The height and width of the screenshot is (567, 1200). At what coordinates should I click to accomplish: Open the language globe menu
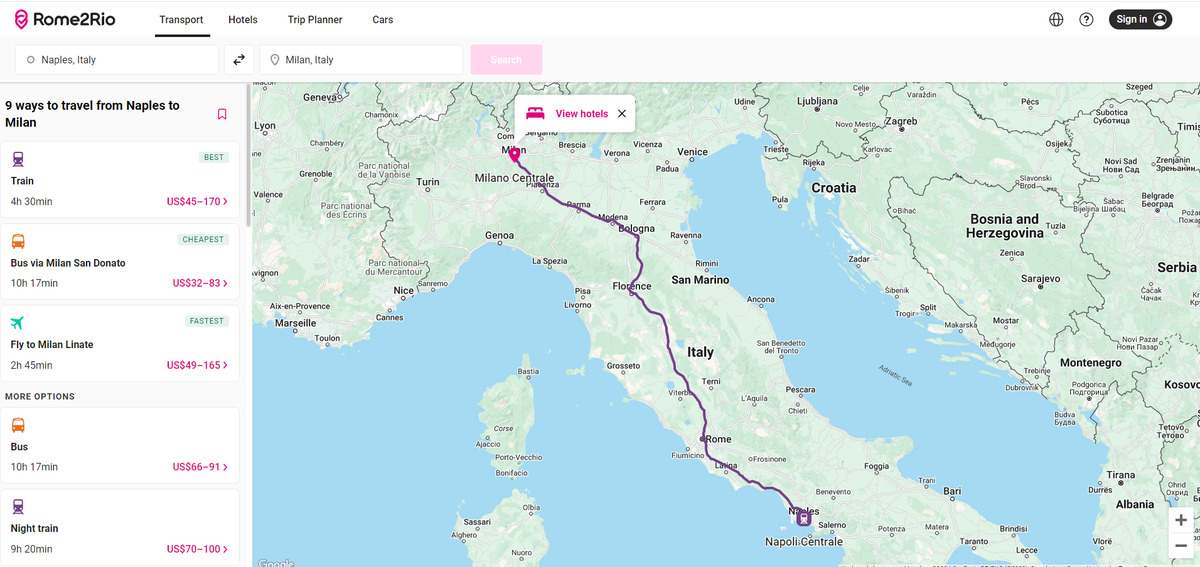1056,19
